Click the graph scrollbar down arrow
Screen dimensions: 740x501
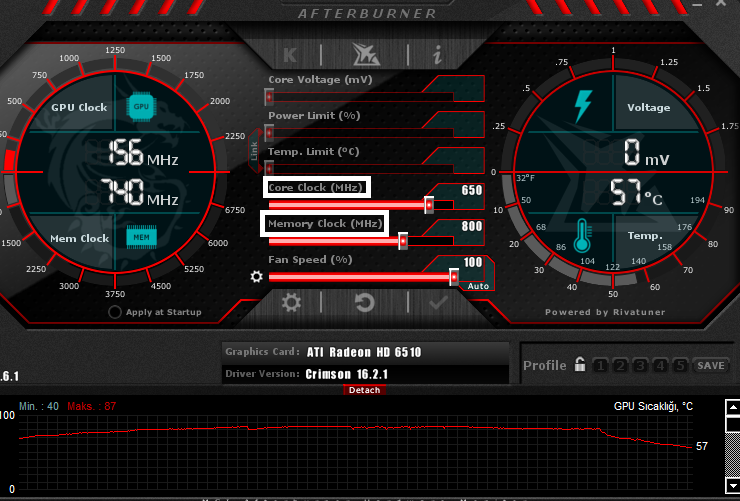(732, 485)
